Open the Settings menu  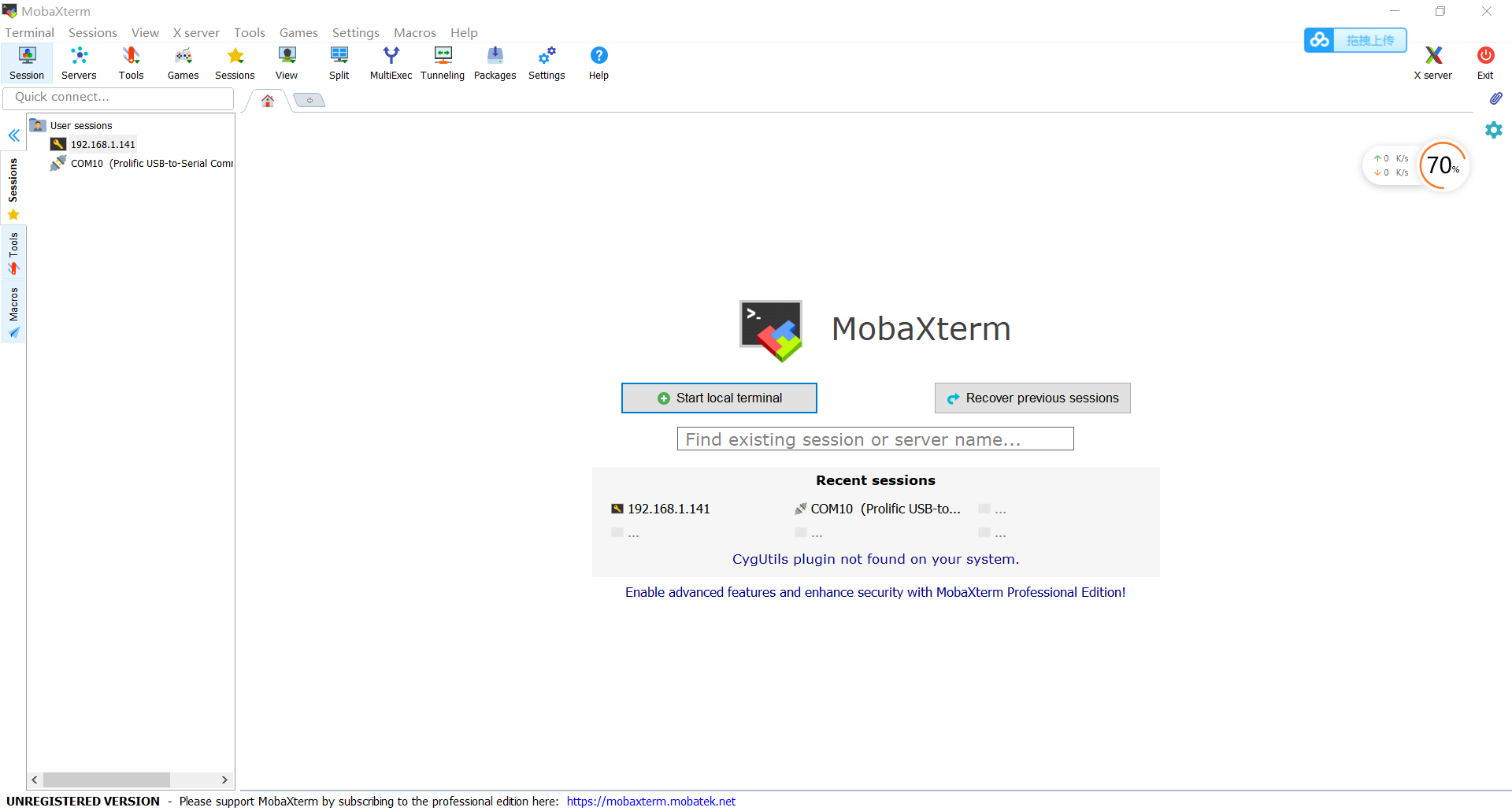pyautogui.click(x=356, y=32)
